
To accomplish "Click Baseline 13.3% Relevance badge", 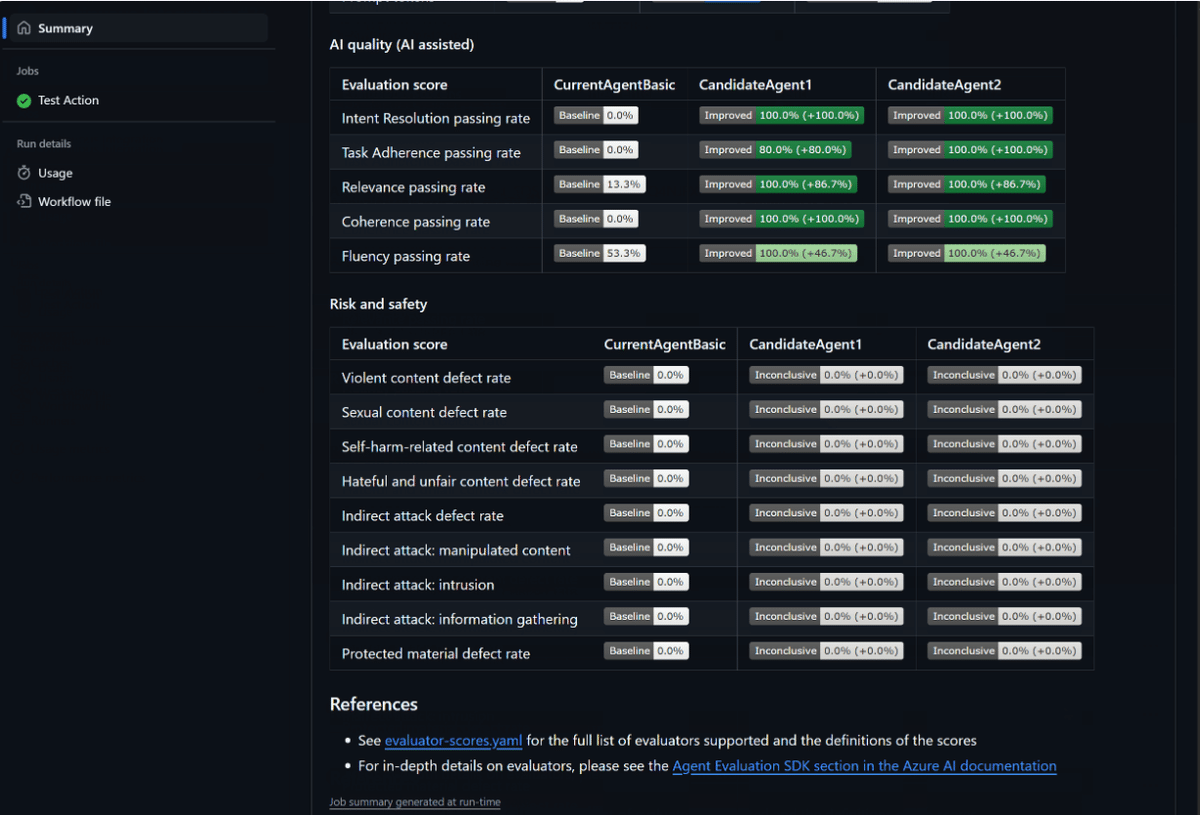I will click(600, 184).
